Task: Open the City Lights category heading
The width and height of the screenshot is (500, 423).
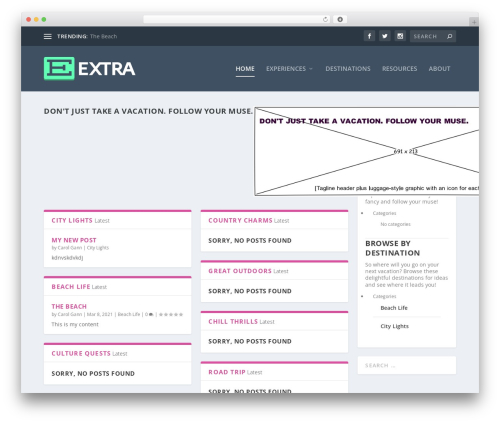Action: coord(72,220)
